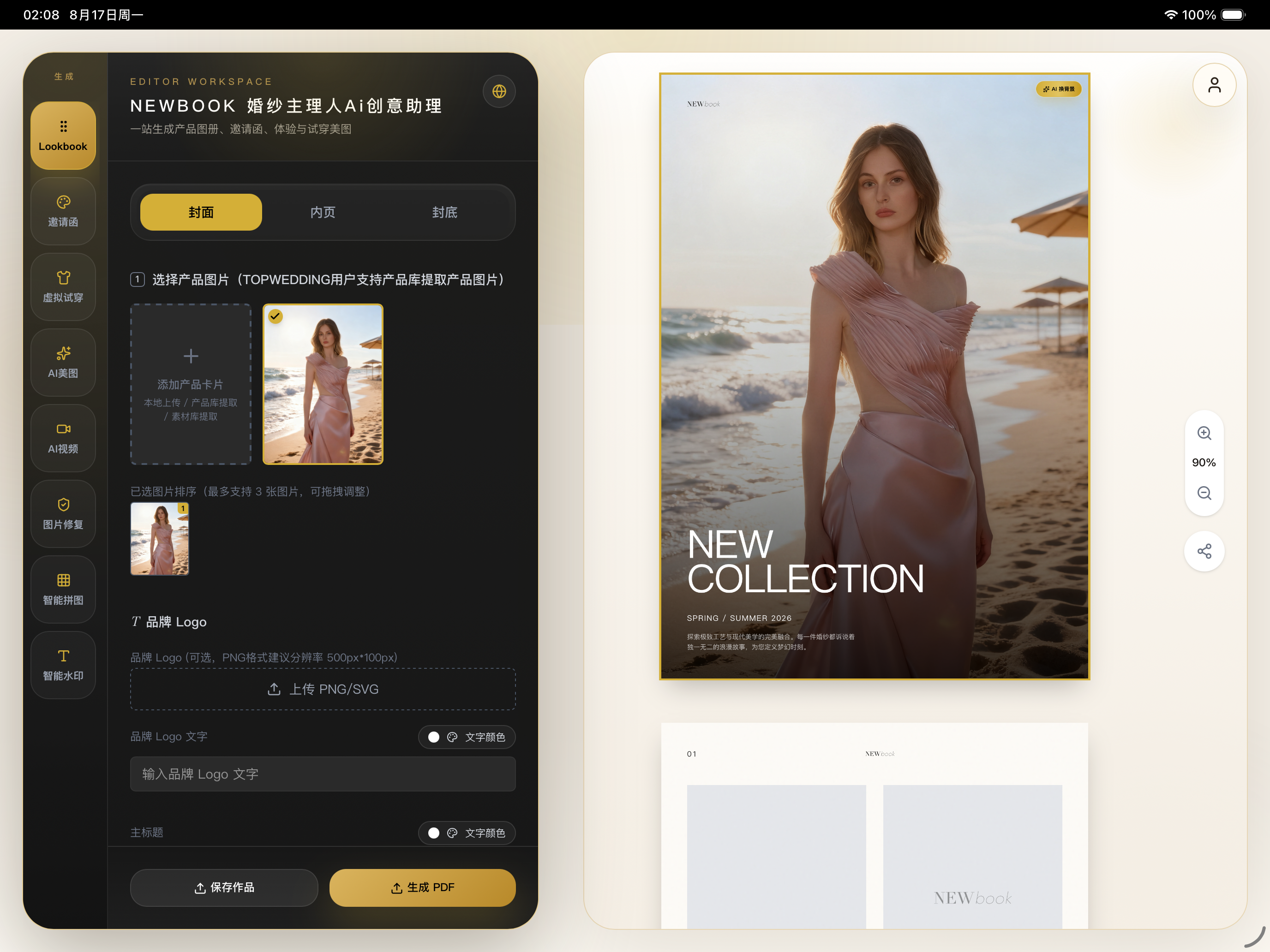The image size is (1270, 952).
Task: Click the sorted image thumbnail numbered 1
Action: pos(160,539)
